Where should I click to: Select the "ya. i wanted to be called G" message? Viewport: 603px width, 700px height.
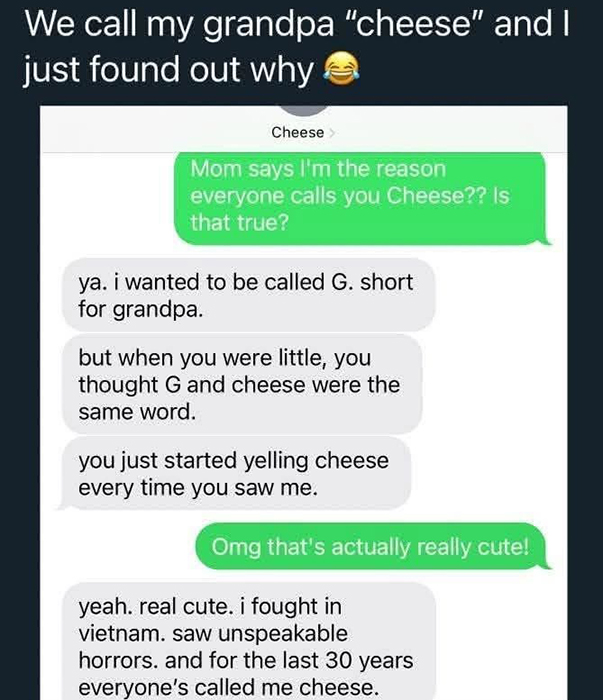[248, 295]
